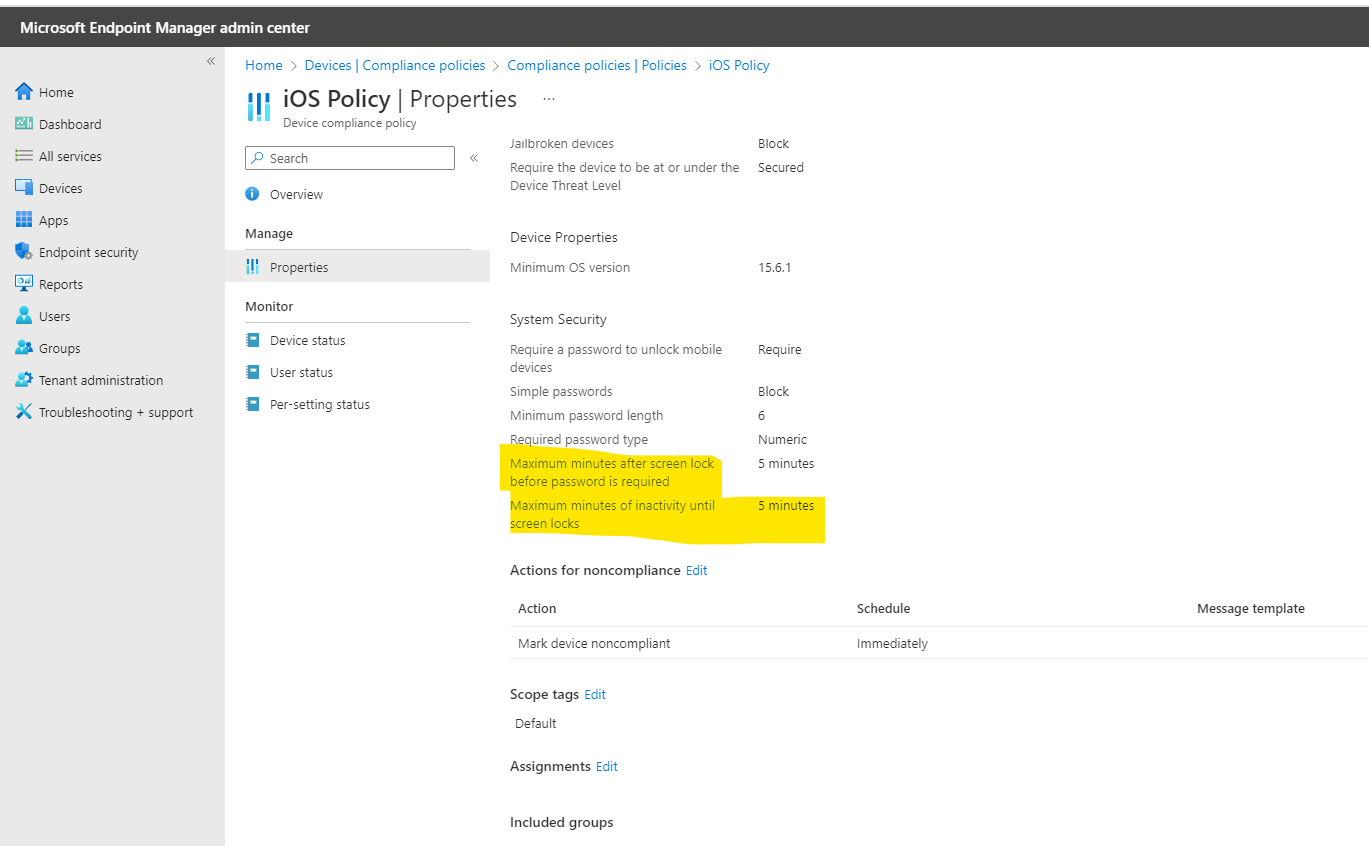Click the Message template column header
Screen dimensions: 1369x846
click(x=1251, y=608)
